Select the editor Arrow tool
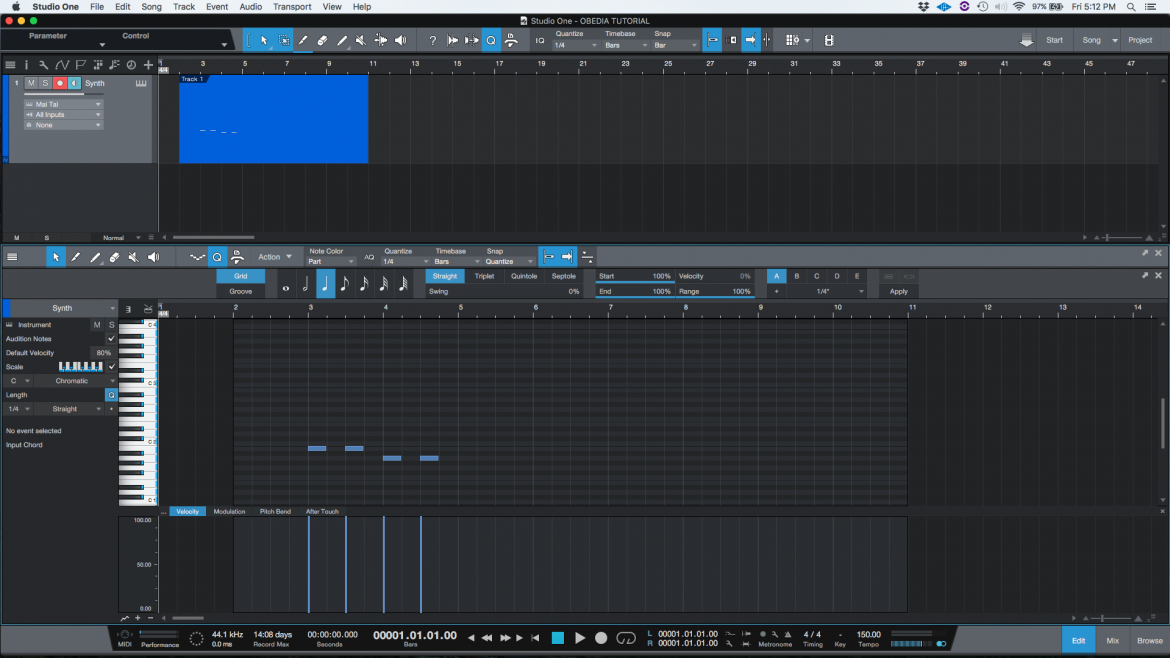Screen dimensions: 1170x658 point(56,257)
